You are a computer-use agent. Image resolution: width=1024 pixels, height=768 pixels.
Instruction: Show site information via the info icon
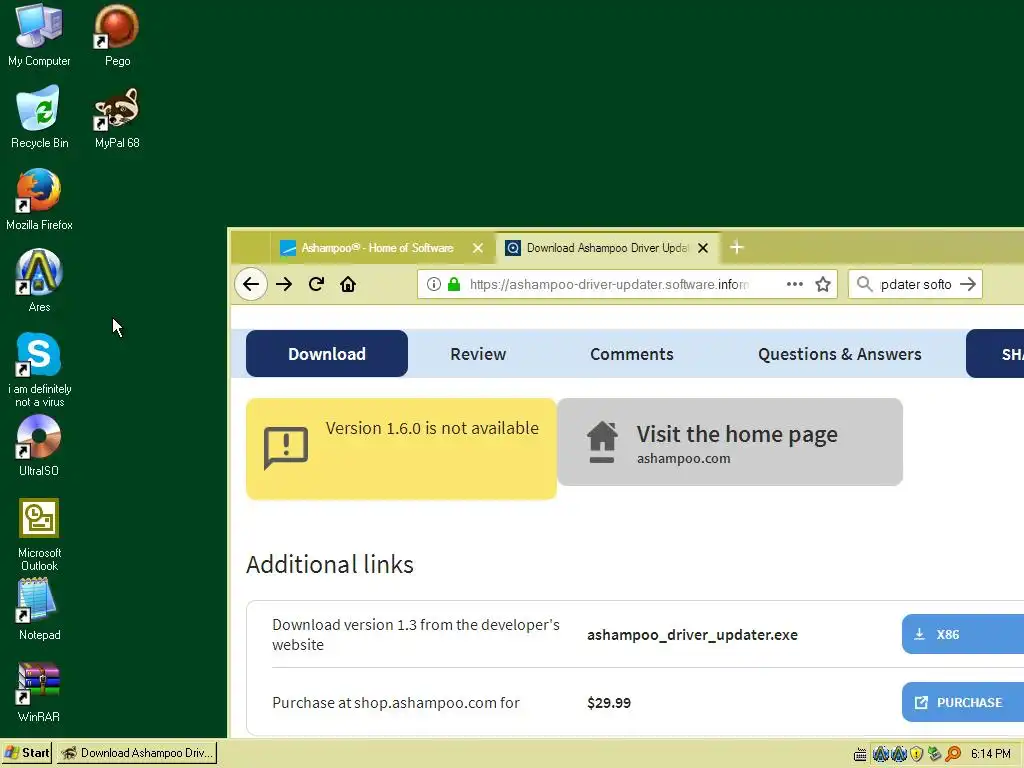pos(434,284)
